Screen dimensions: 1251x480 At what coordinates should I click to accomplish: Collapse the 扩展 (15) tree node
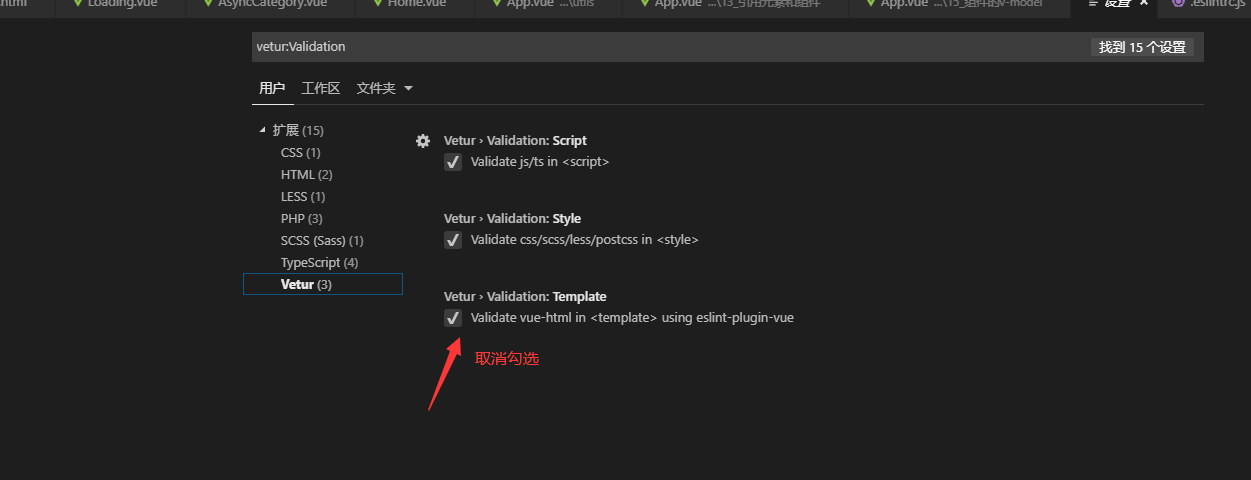(x=263, y=130)
